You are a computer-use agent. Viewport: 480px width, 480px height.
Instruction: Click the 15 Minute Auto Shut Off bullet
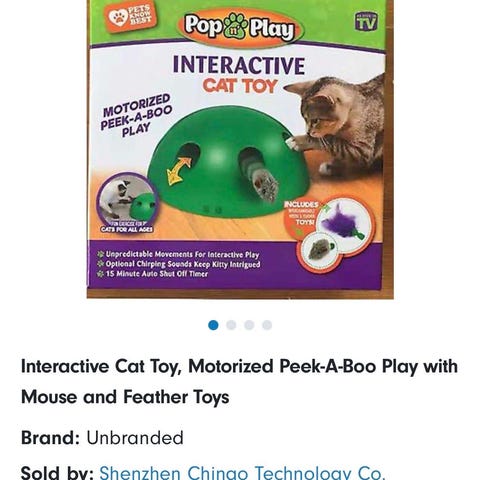[153, 274]
